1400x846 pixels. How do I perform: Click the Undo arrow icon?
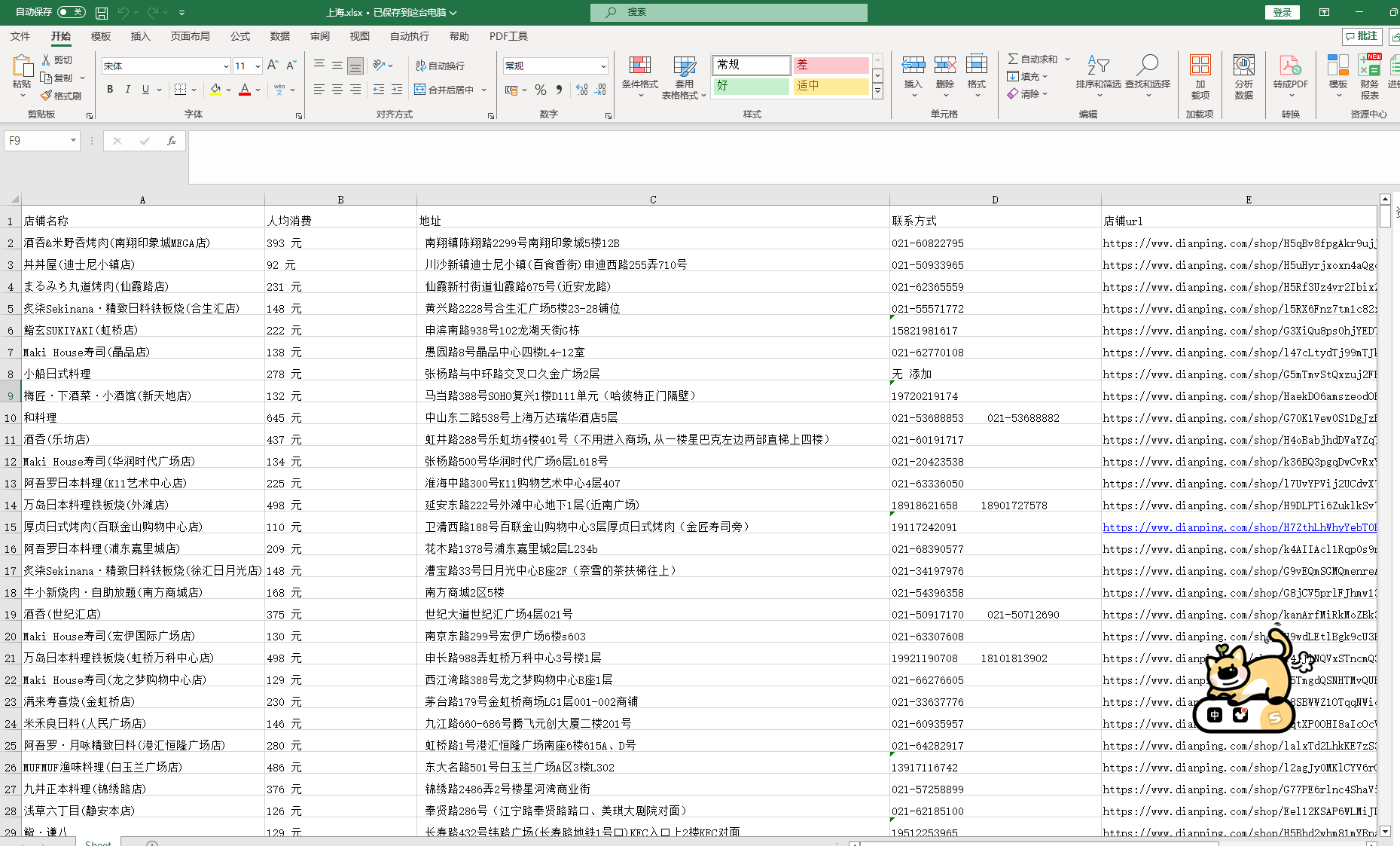[x=123, y=13]
